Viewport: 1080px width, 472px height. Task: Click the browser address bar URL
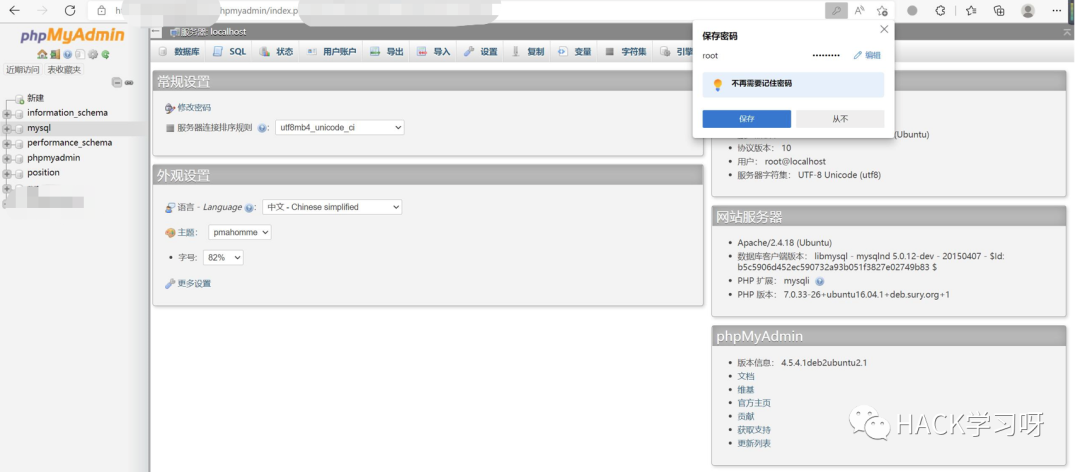[455, 10]
